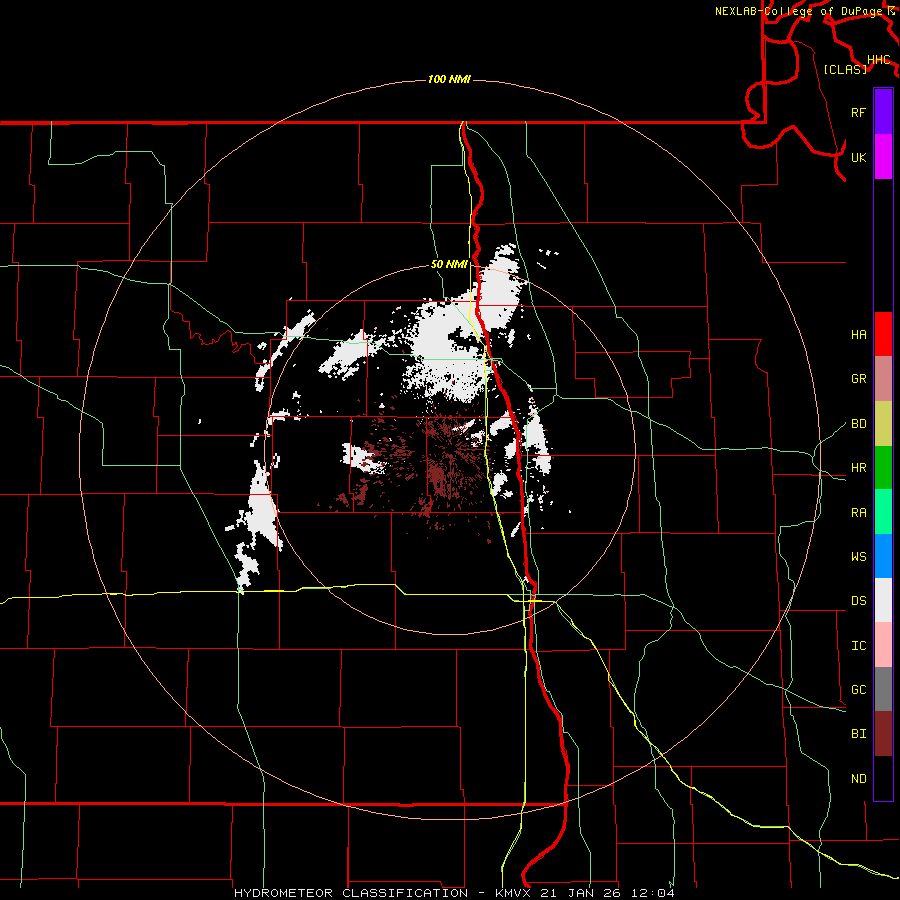Click the IC pink legend swatch

coord(883,645)
